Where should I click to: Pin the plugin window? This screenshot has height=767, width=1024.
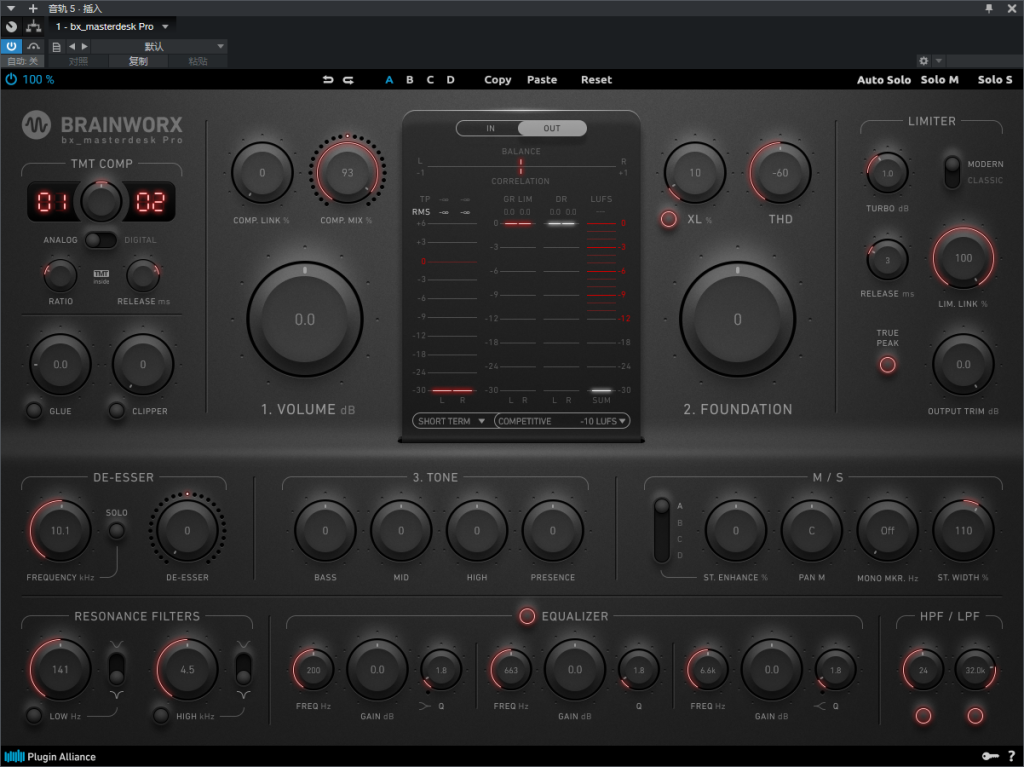989,8
